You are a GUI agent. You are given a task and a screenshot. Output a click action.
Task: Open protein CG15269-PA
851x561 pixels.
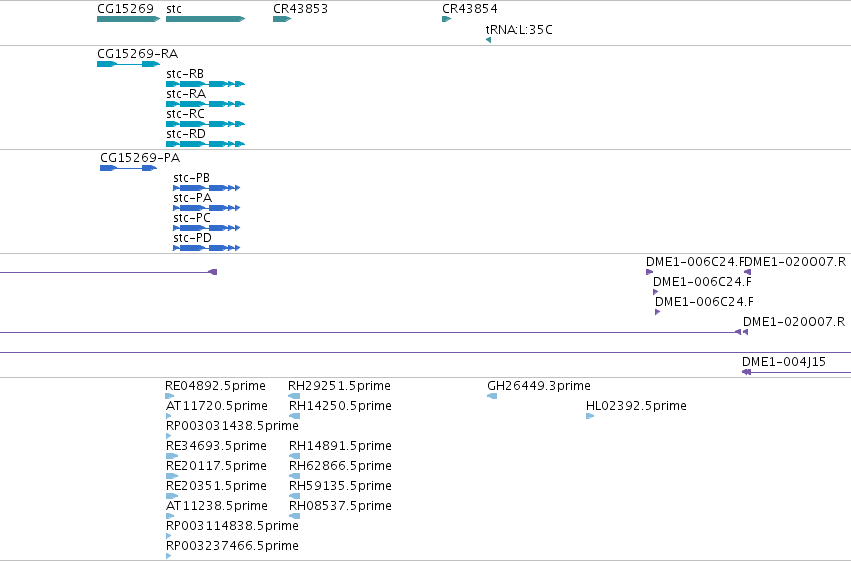pyautogui.click(x=129, y=168)
